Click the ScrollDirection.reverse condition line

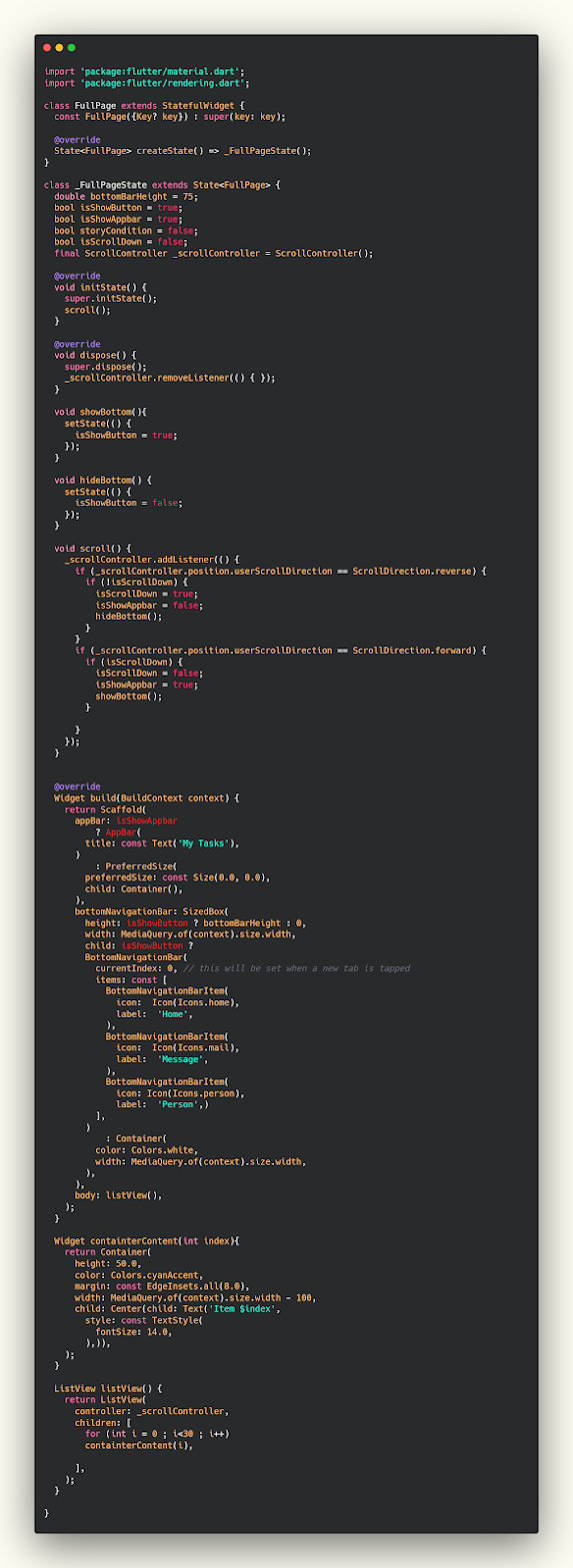(281, 572)
